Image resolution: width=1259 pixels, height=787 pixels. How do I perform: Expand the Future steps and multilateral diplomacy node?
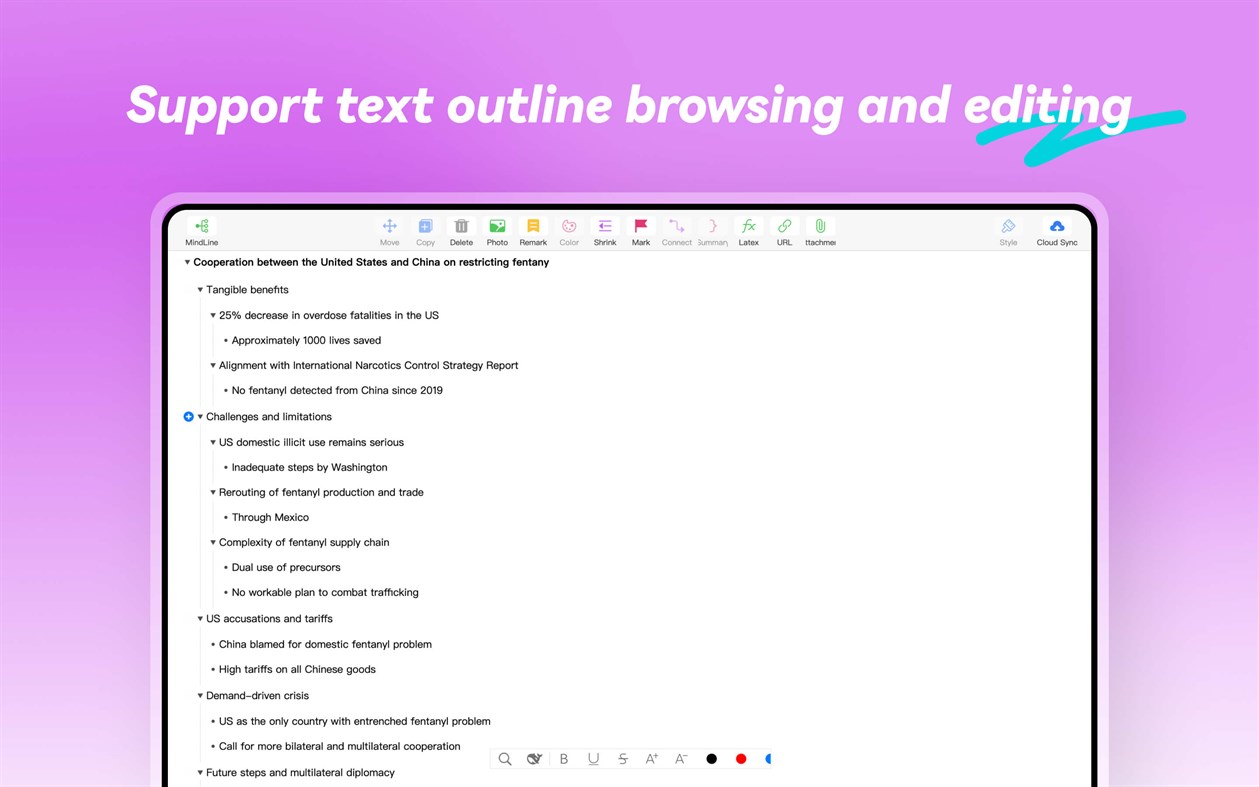200,772
